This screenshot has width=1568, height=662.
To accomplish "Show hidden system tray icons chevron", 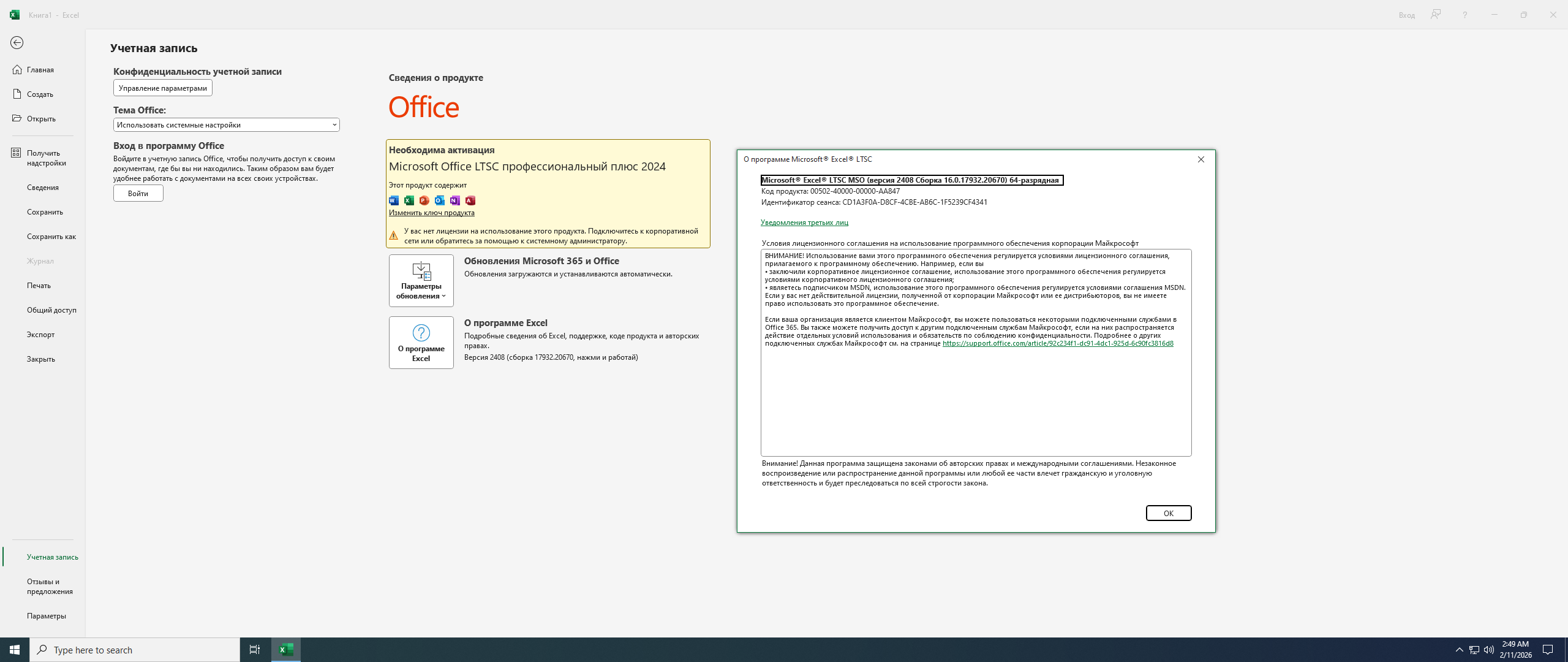I will [1459, 650].
